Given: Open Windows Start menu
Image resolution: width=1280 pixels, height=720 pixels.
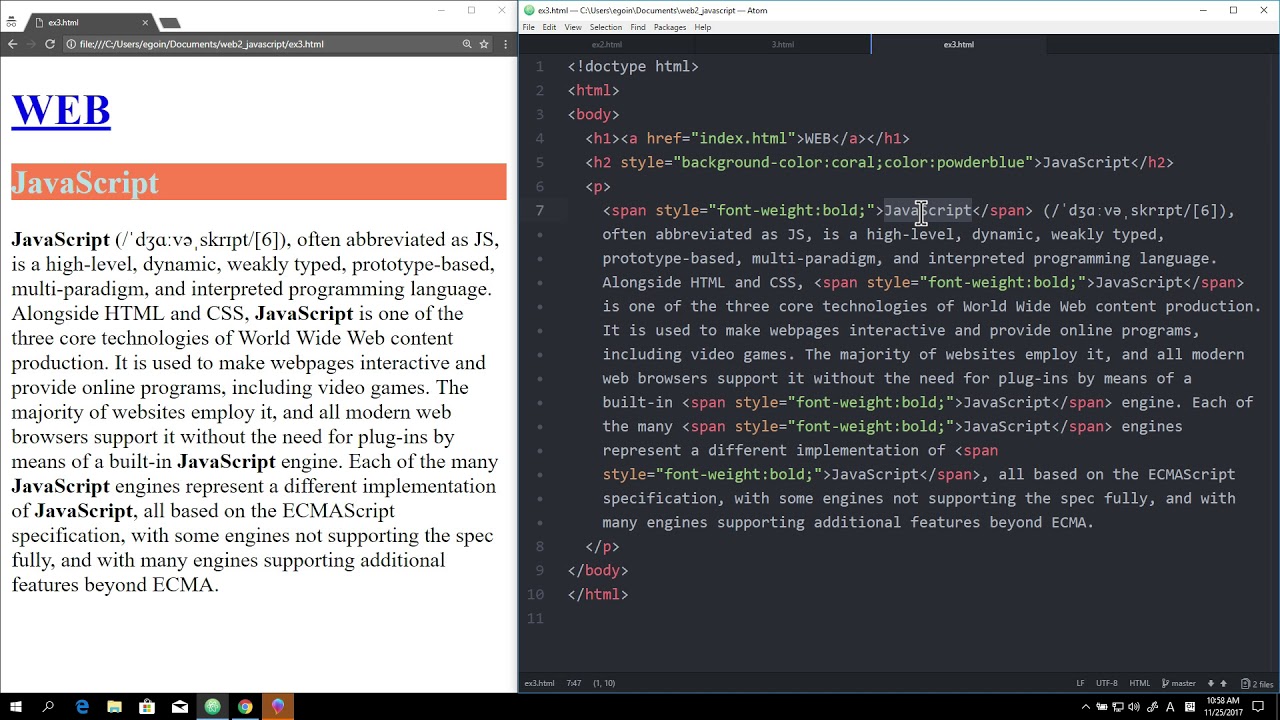Looking at the screenshot, I should pos(15,707).
